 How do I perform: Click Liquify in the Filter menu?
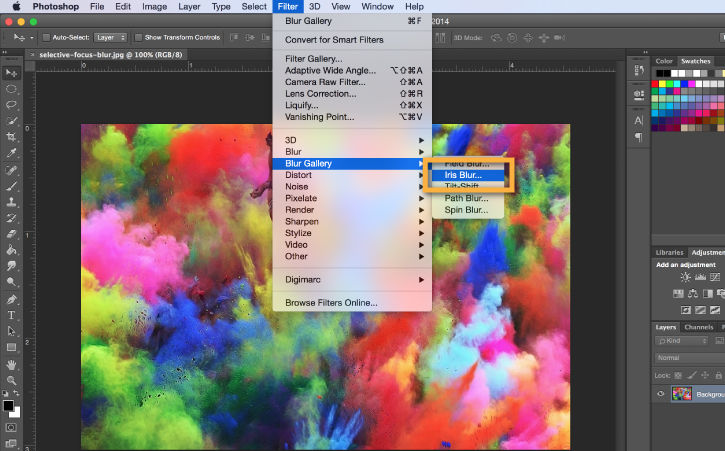click(x=302, y=105)
